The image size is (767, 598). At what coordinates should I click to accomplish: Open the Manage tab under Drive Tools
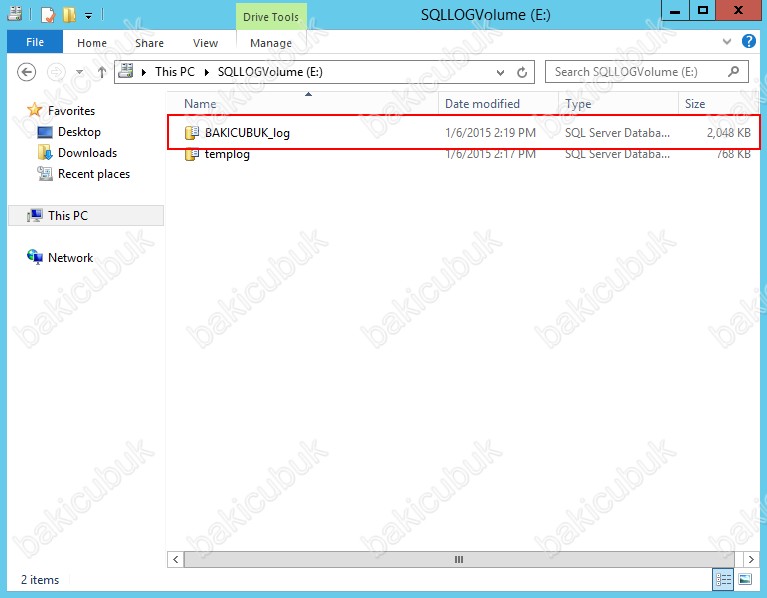pyautogui.click(x=271, y=43)
